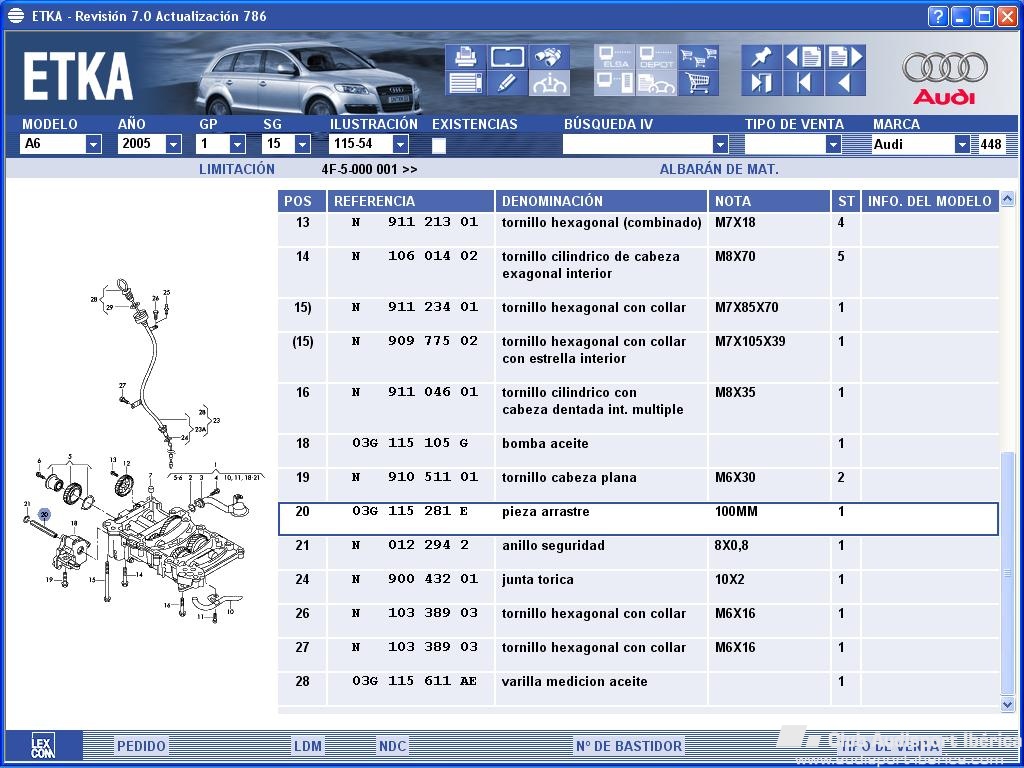Click the ETKA title bar app icon
Image resolution: width=1024 pixels, height=768 pixels.
click(x=16, y=16)
